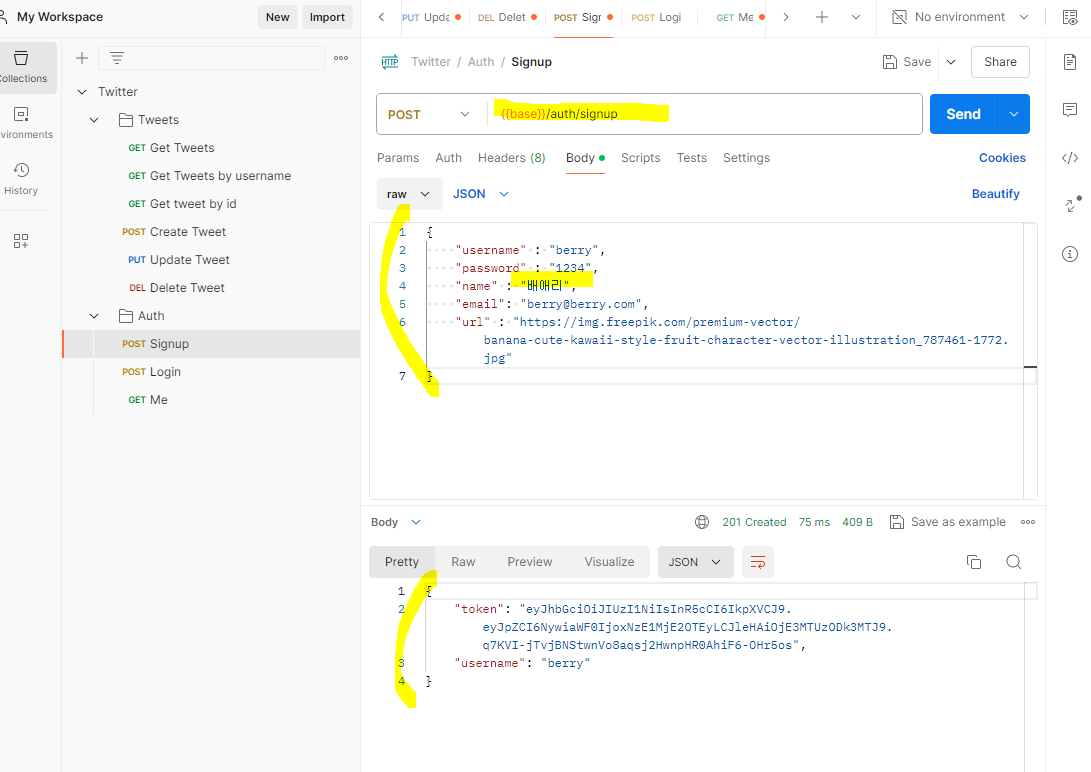Open the raw body type dropdown

click(409, 194)
